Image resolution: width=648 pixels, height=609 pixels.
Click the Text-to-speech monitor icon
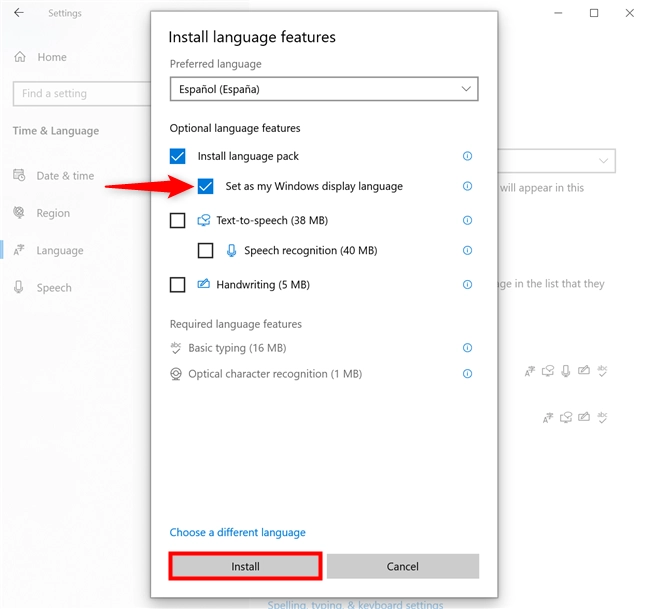pyautogui.click(x=203, y=220)
